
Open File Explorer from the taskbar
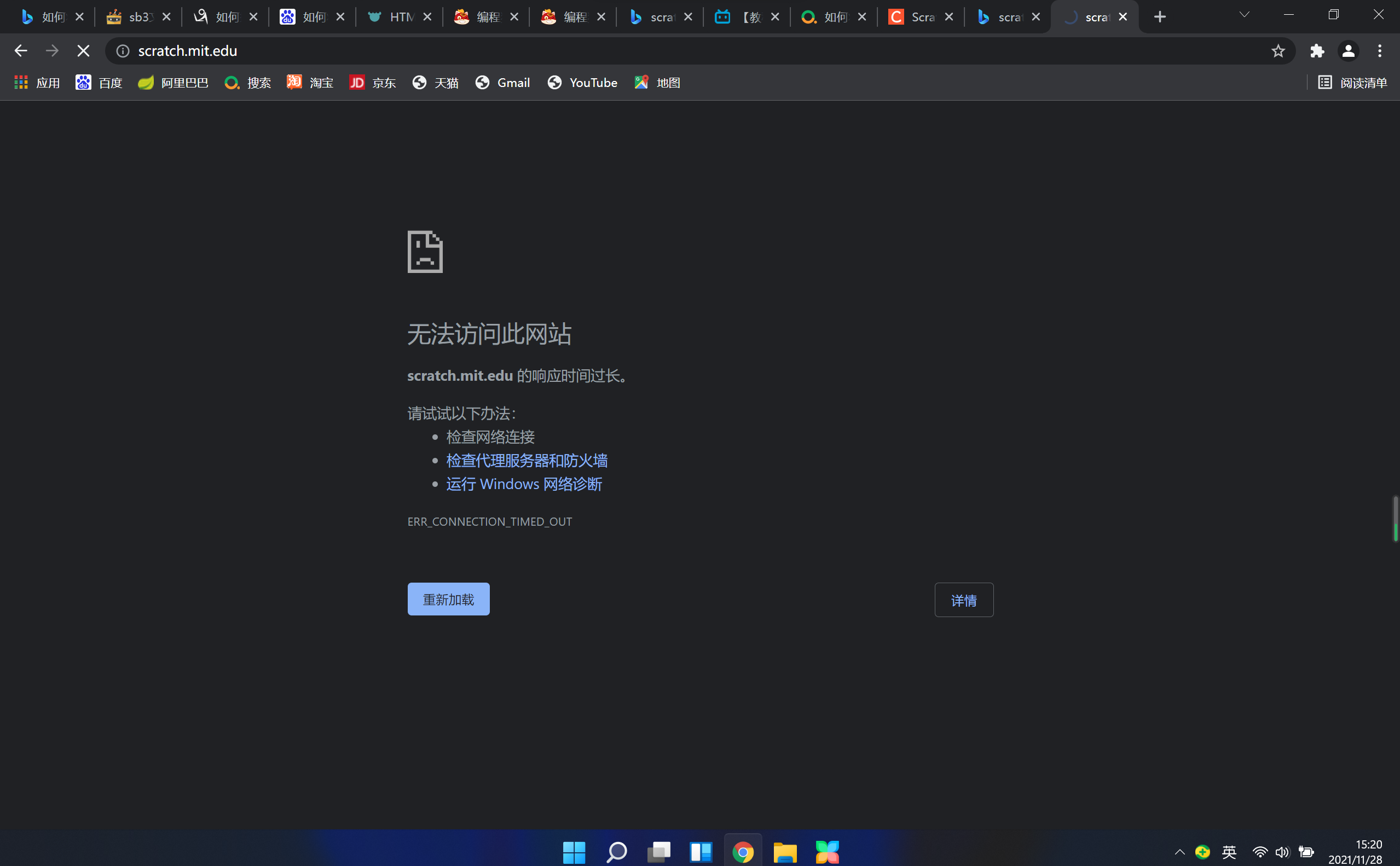click(785, 852)
